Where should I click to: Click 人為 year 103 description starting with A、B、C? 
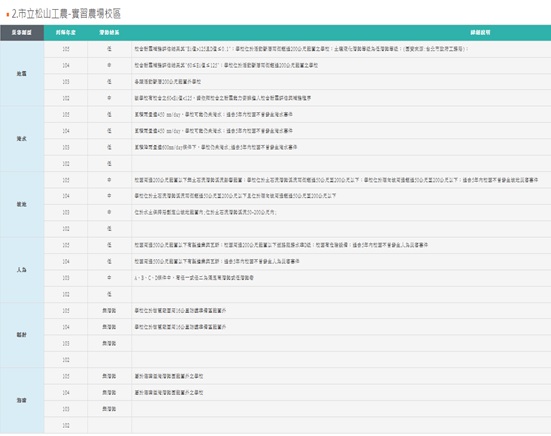pyautogui.click(x=194, y=278)
